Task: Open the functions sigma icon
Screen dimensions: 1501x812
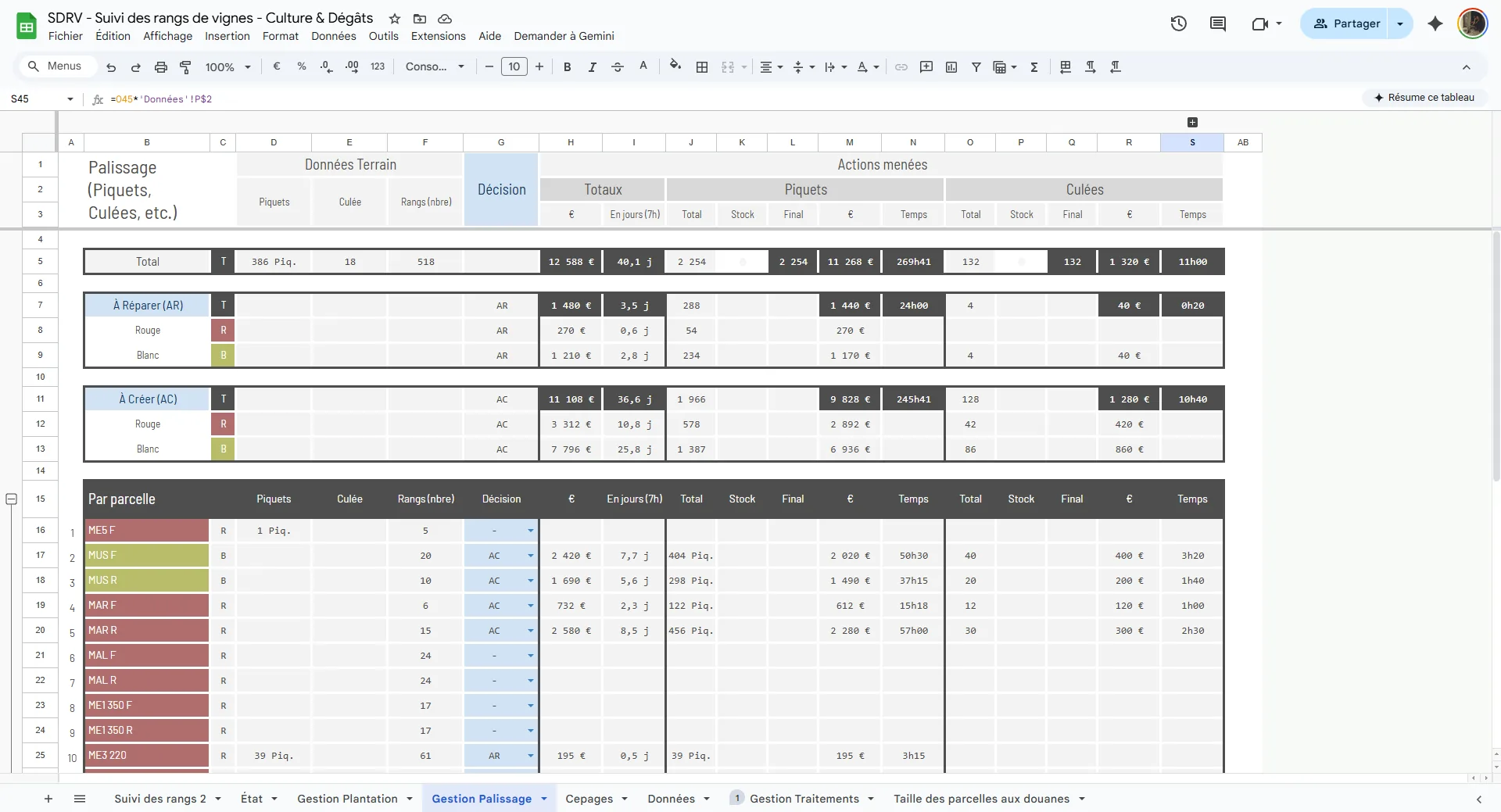Action: [x=1034, y=67]
